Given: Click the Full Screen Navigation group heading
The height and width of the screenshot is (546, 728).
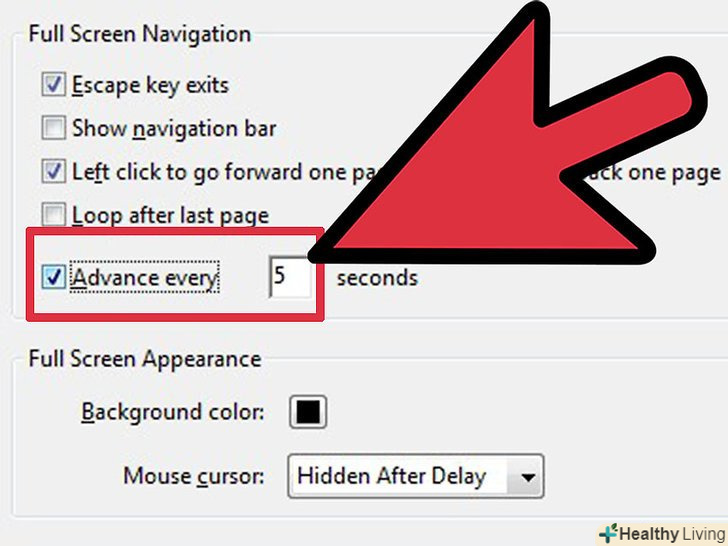Looking at the screenshot, I should point(140,34).
